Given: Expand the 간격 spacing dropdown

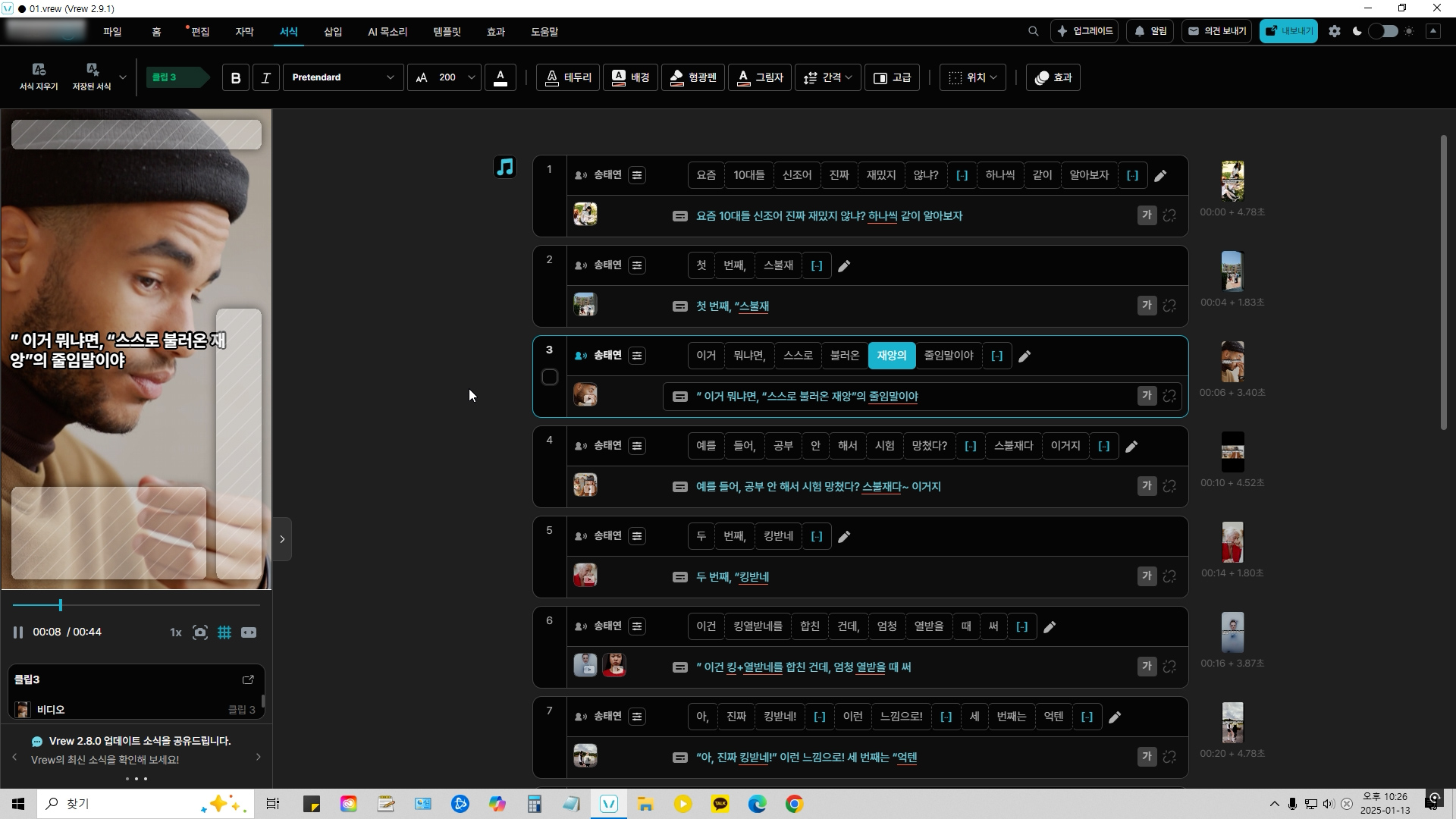Looking at the screenshot, I should pyautogui.click(x=827, y=77).
